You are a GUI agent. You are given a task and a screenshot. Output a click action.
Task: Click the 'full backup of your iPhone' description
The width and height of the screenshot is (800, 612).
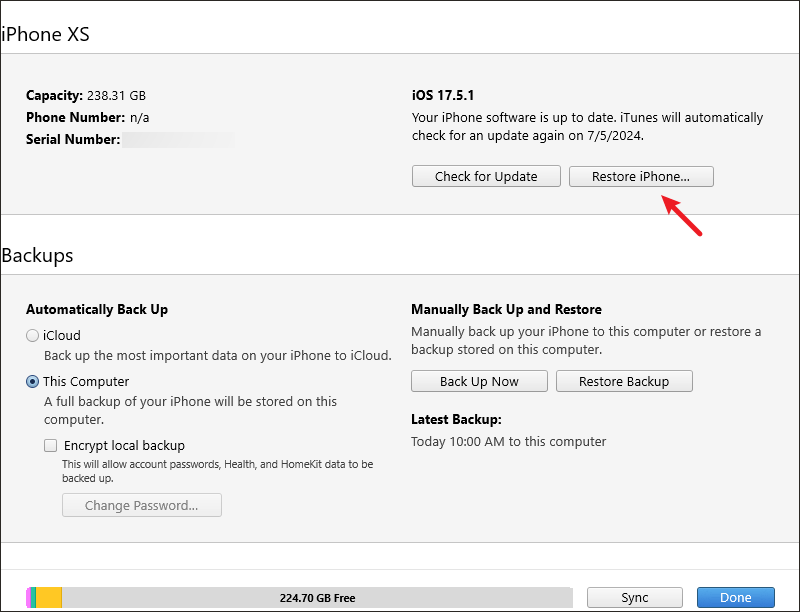tap(190, 411)
